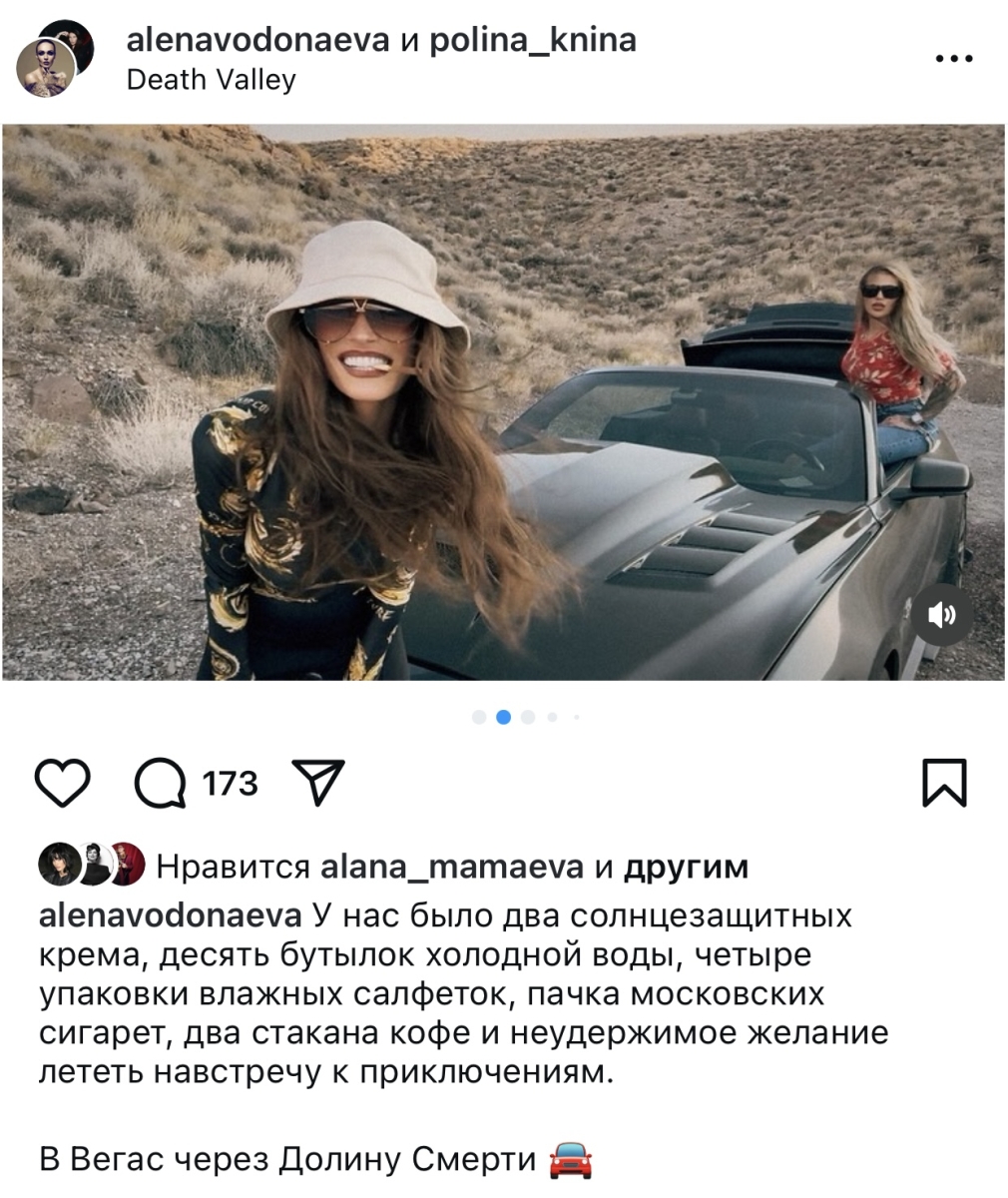Jump to first carousel dot
This screenshot has height=1198, width=1008.
[479, 717]
